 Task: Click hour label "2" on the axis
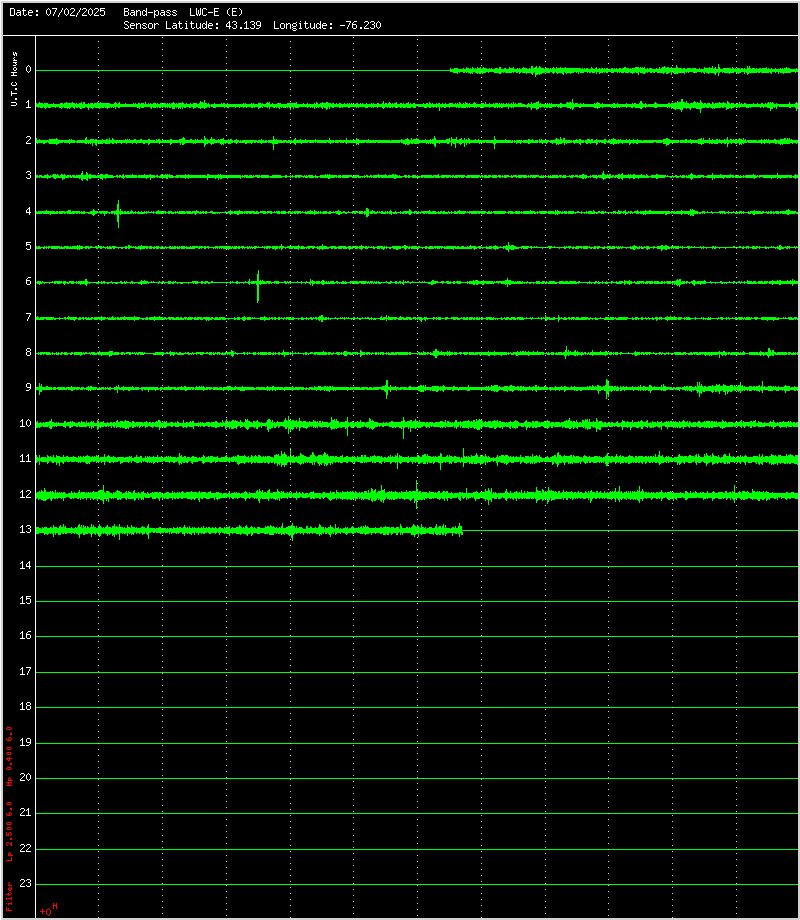pyautogui.click(x=28, y=140)
